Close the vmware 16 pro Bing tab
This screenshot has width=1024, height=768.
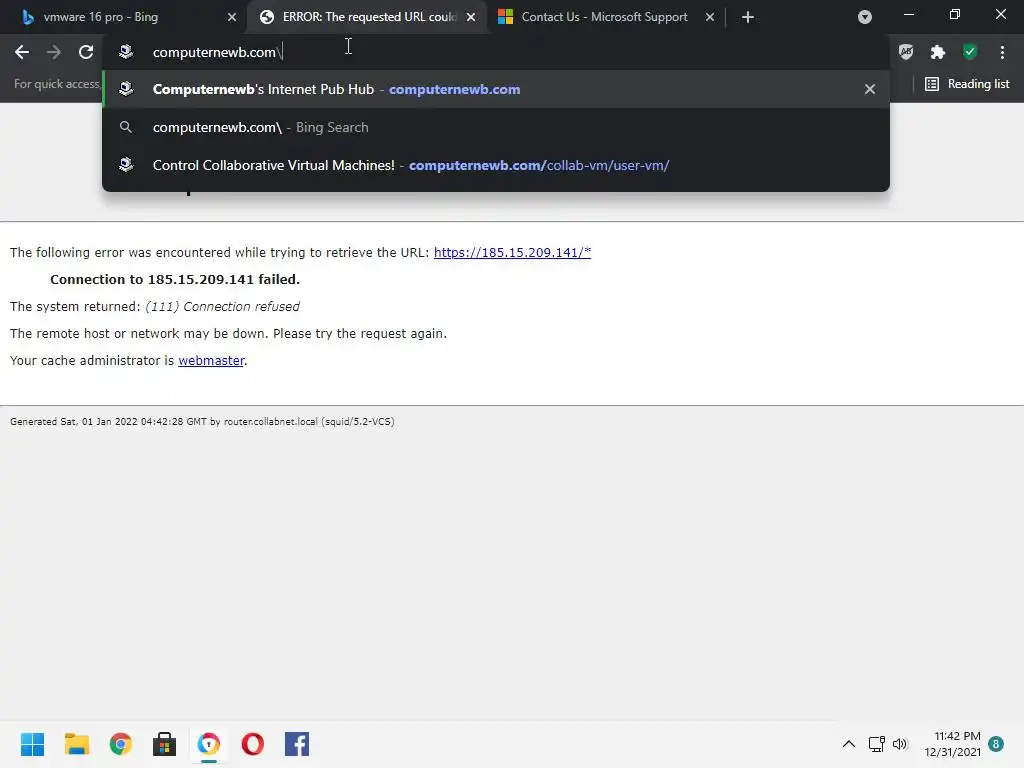(x=232, y=17)
